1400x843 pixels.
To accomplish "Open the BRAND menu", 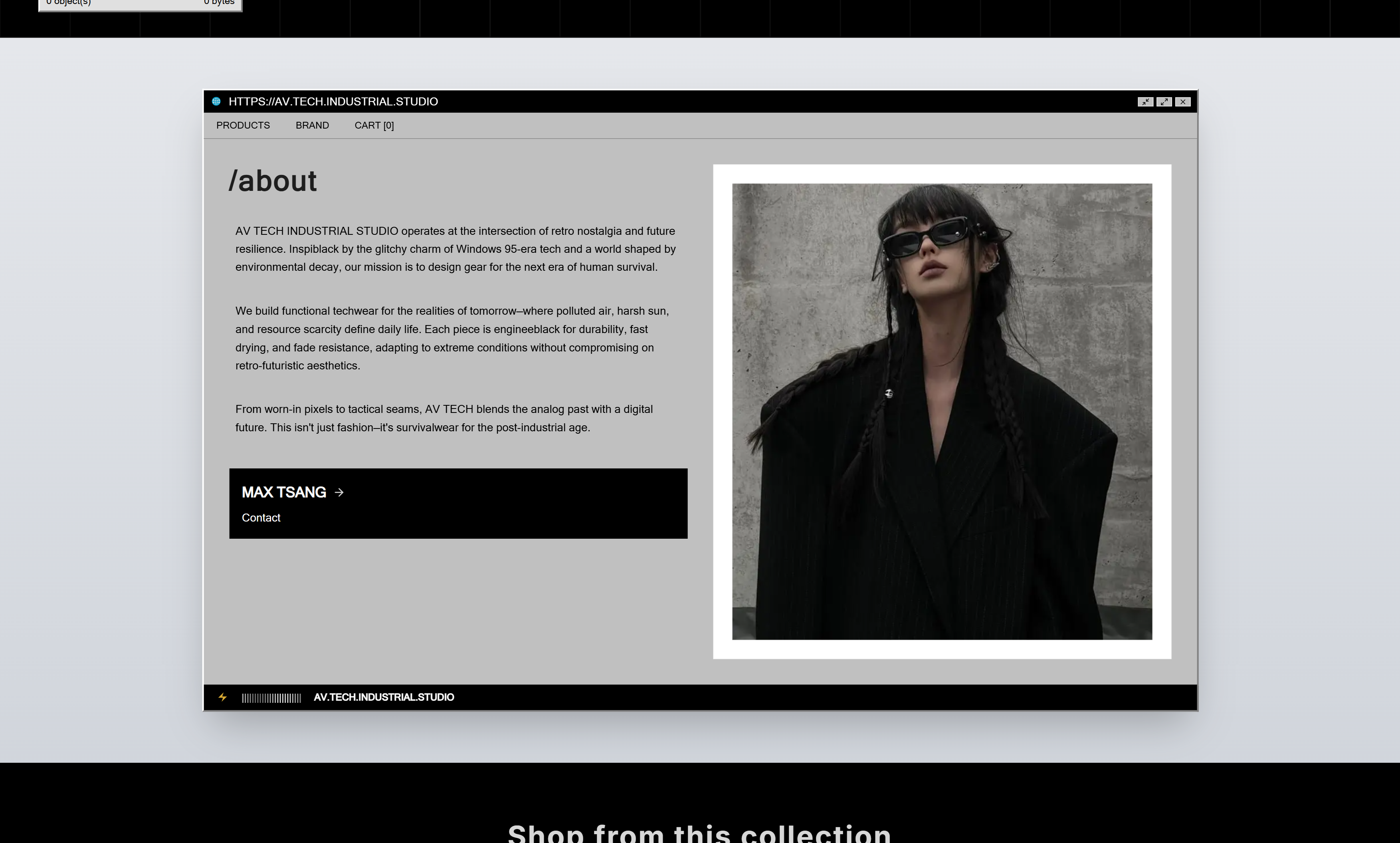I will click(x=312, y=125).
